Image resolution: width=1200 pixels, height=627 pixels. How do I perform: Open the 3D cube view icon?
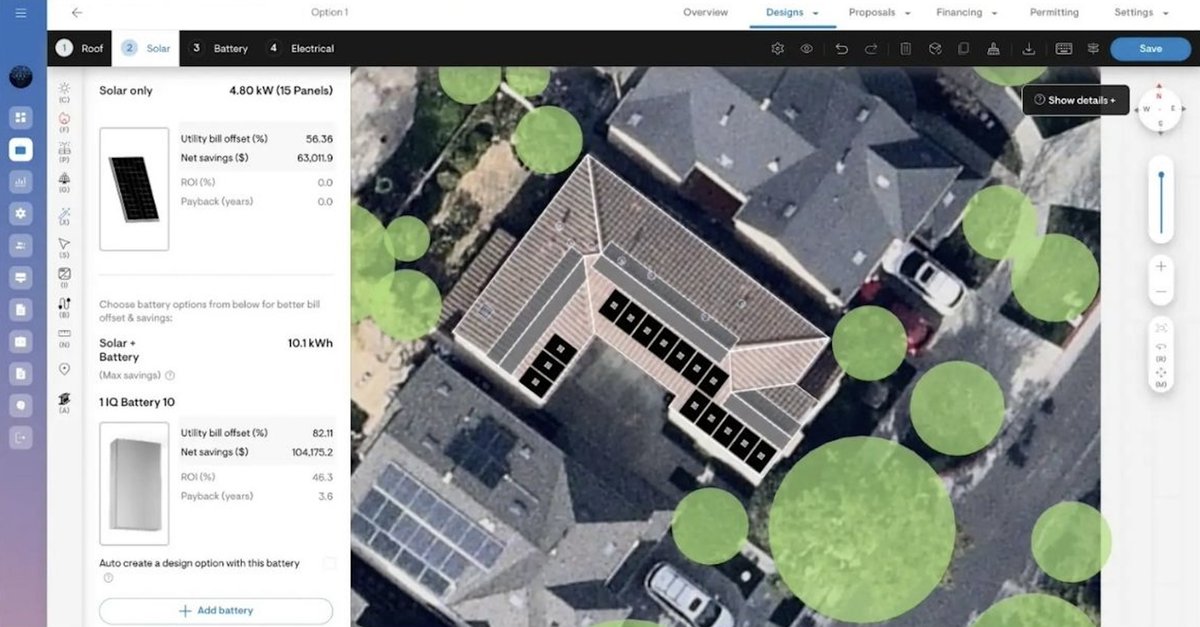pyautogui.click(x=934, y=48)
